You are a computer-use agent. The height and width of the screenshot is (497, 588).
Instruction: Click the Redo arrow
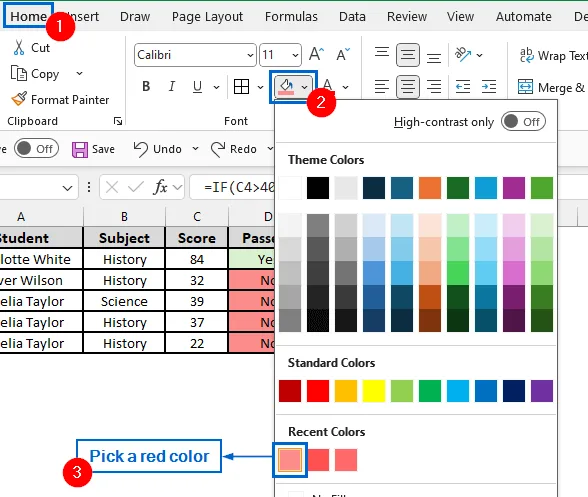(x=218, y=149)
